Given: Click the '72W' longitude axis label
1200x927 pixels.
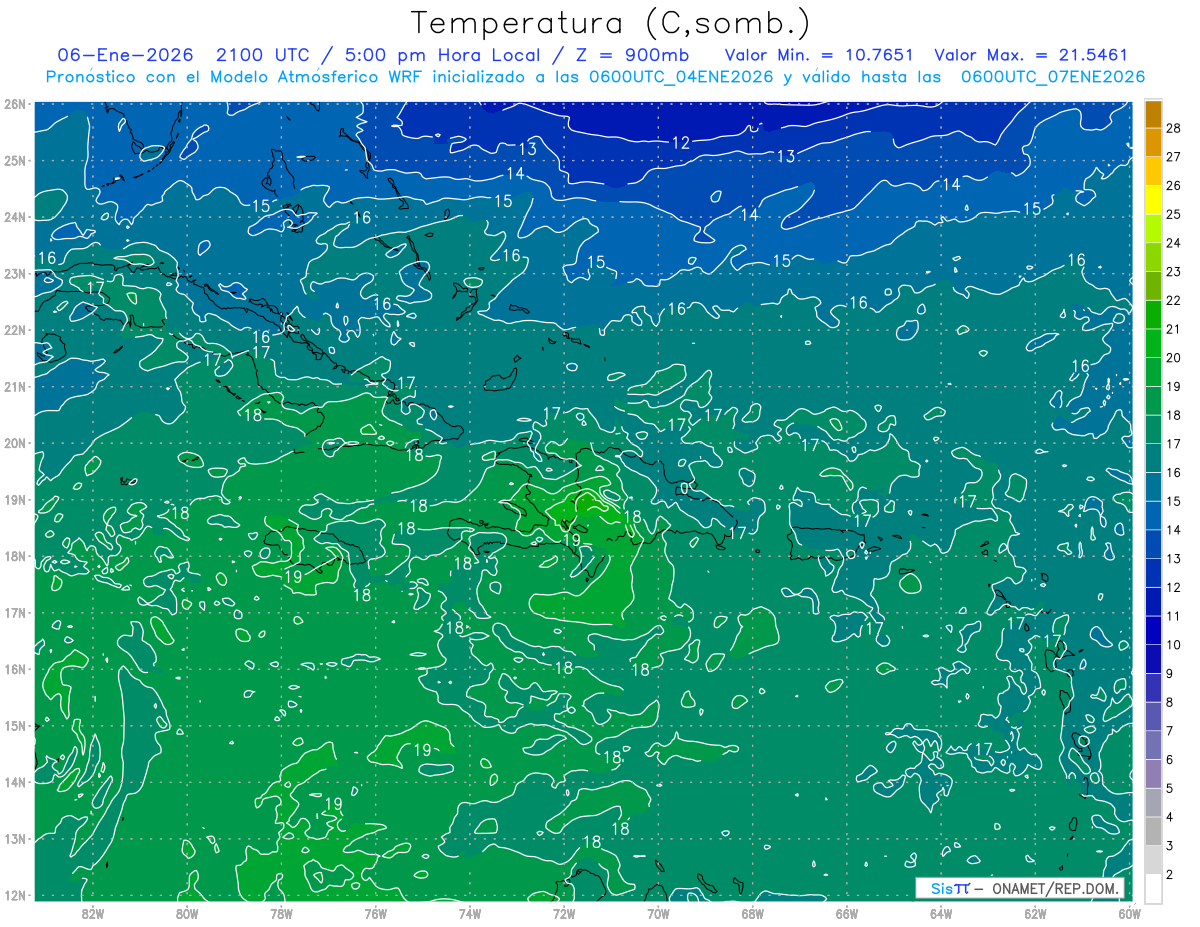Looking at the screenshot, I should (564, 913).
